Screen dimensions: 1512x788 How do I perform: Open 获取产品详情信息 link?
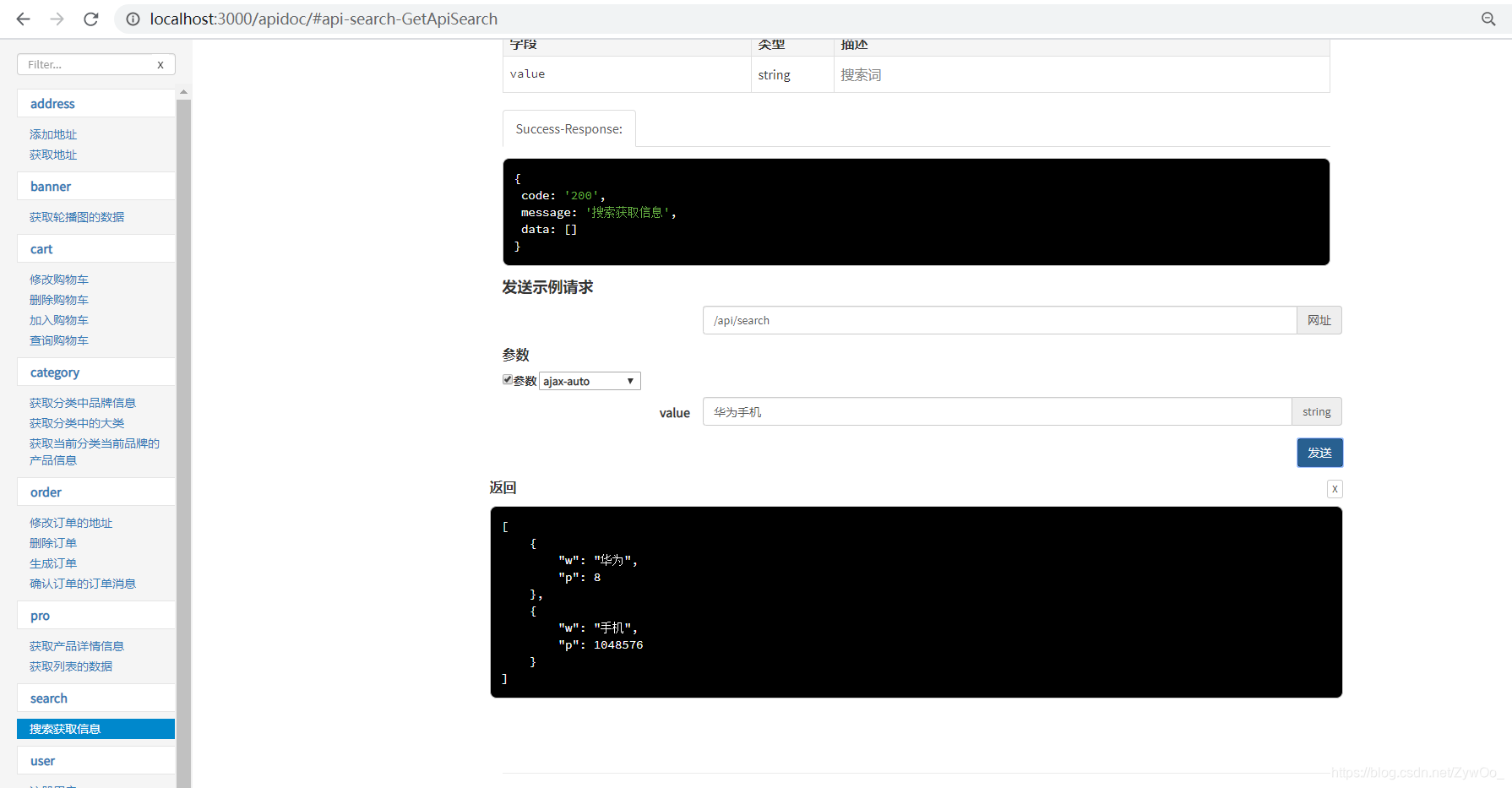pos(77,646)
